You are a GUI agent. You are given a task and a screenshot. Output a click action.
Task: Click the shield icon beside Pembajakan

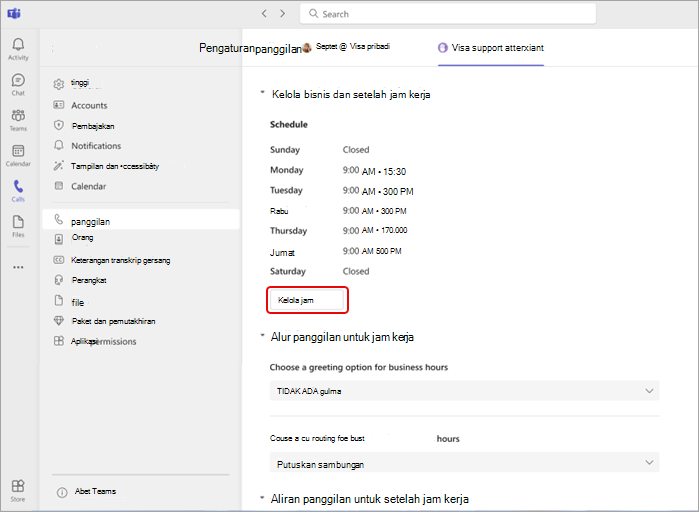(59, 125)
